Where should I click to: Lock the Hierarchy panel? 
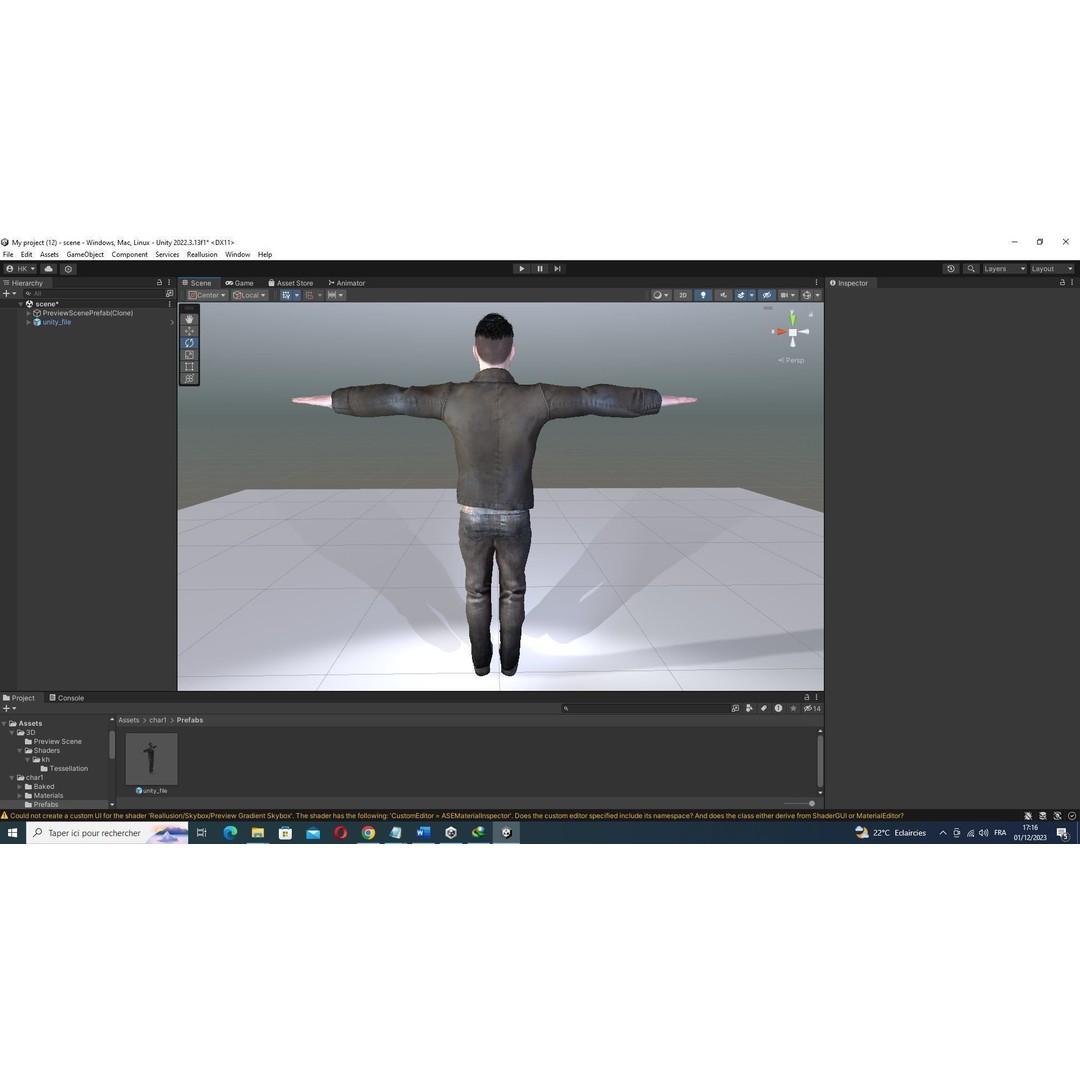[x=160, y=282]
